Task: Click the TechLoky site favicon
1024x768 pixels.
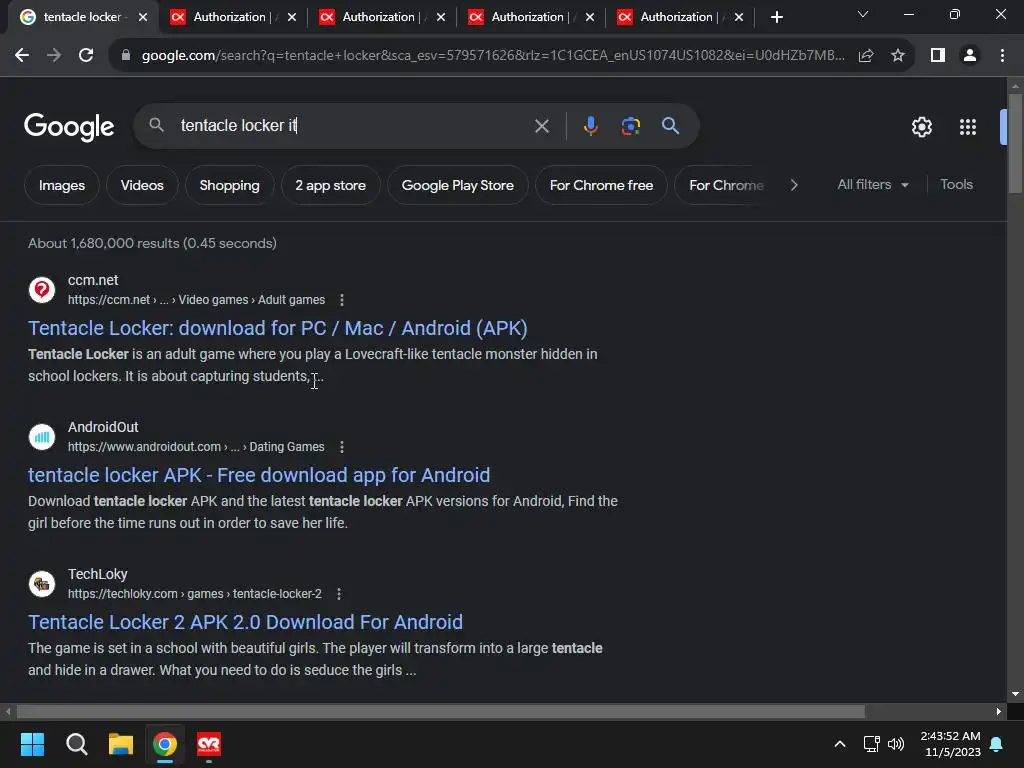Action: point(42,583)
